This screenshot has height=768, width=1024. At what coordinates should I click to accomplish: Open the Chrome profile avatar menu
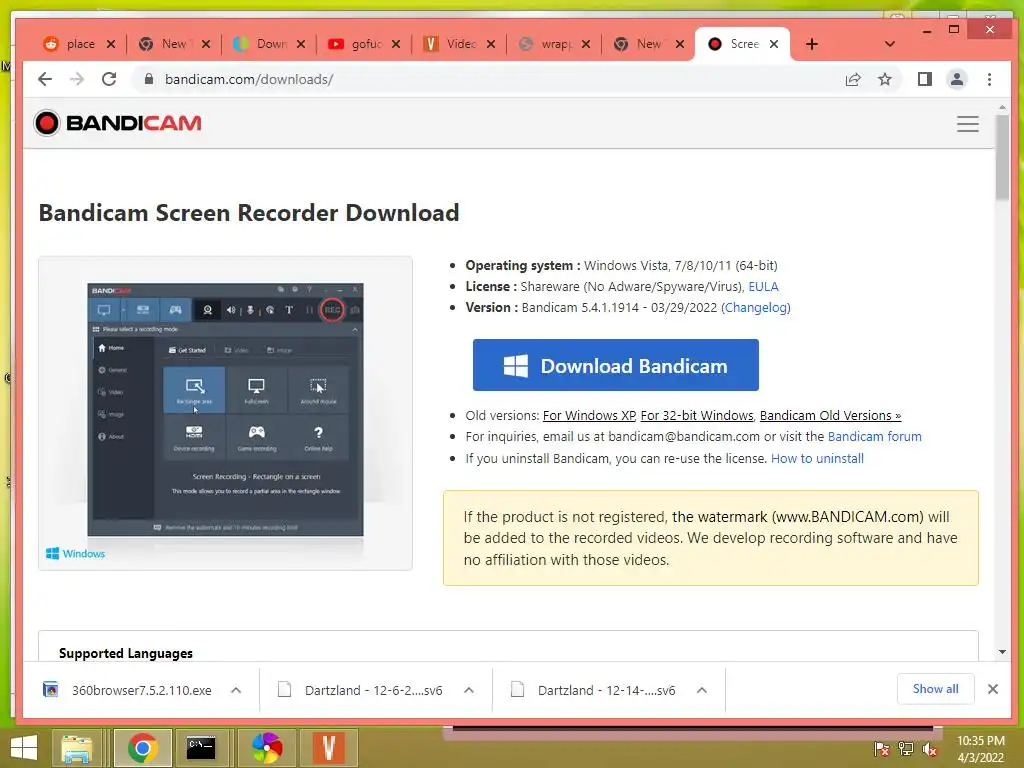[x=957, y=79]
